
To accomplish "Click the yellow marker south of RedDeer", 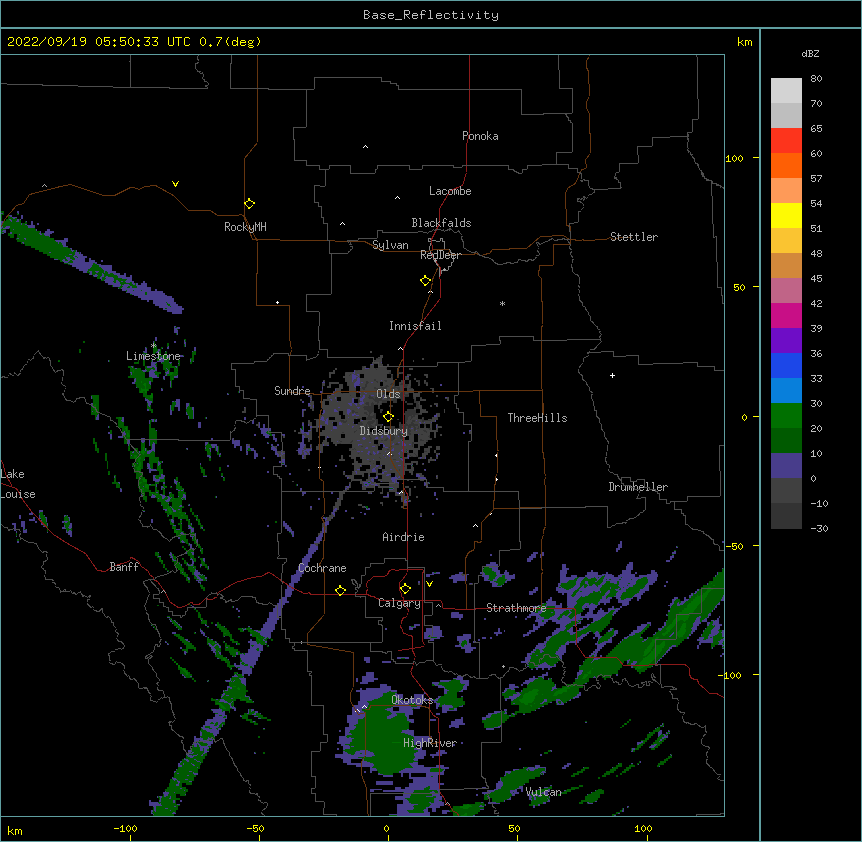I will [425, 281].
